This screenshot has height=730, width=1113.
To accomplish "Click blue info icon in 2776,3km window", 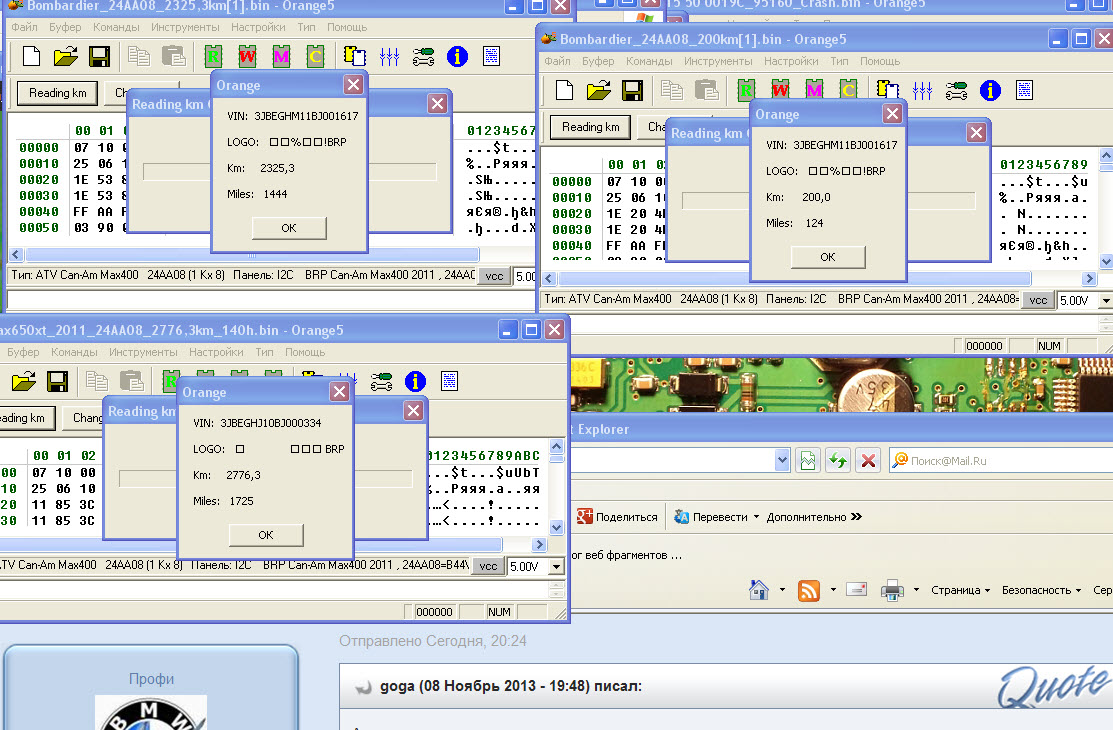I will pos(415,381).
